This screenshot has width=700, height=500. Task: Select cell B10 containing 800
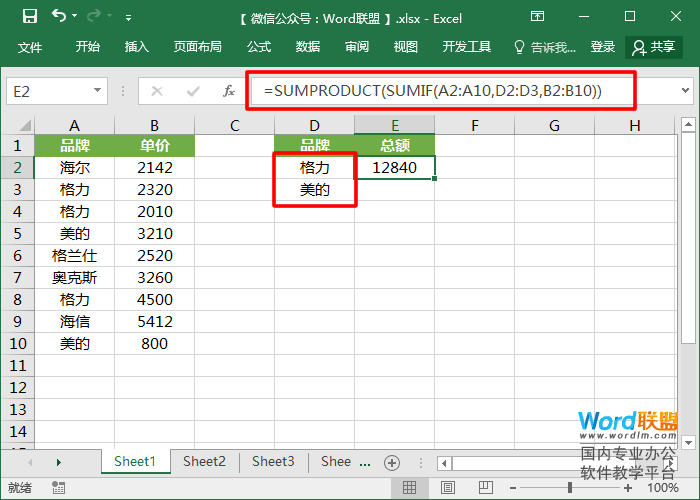(154, 344)
